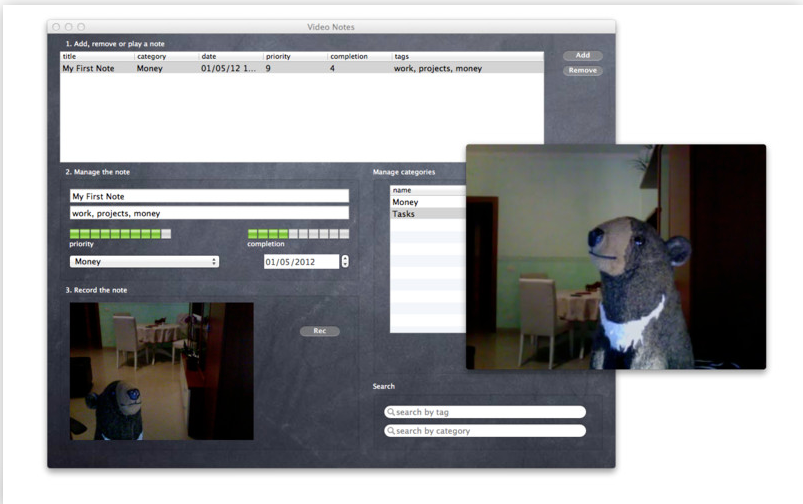803x504 pixels.
Task: Sort notes by the priority column header
Action: [x=296, y=56]
